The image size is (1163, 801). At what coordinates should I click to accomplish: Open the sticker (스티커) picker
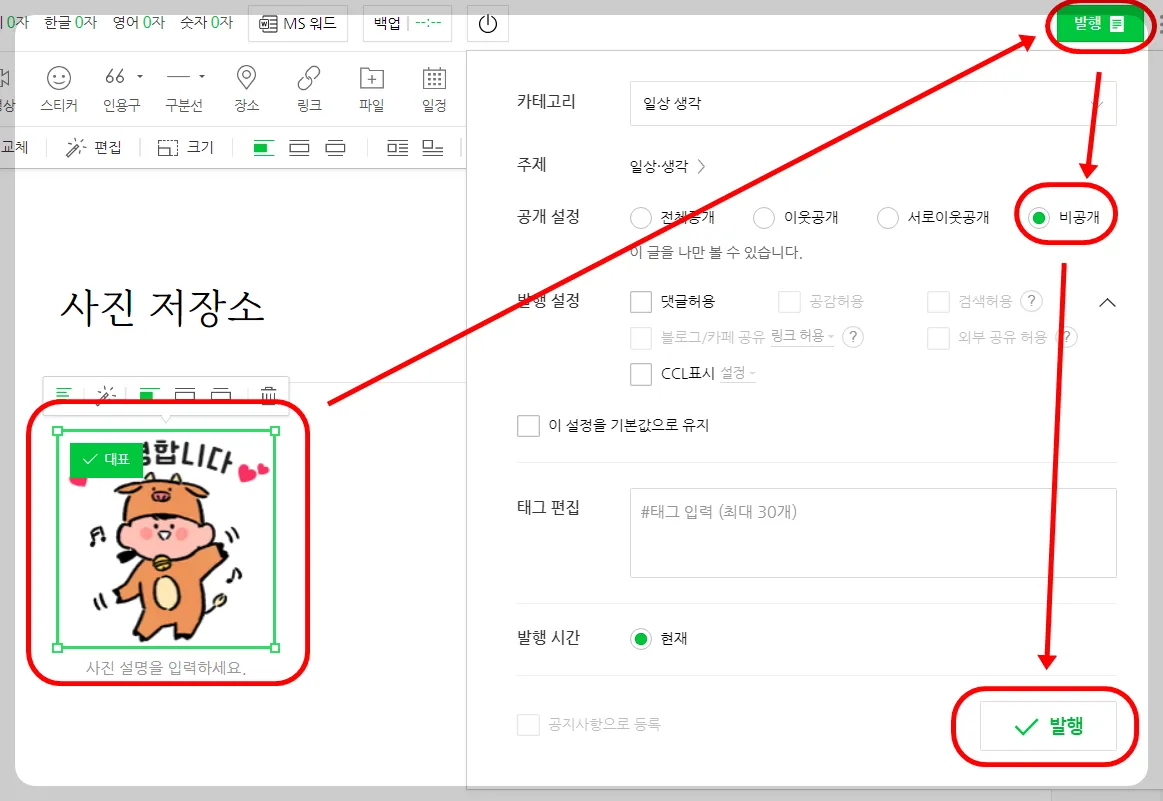point(59,88)
